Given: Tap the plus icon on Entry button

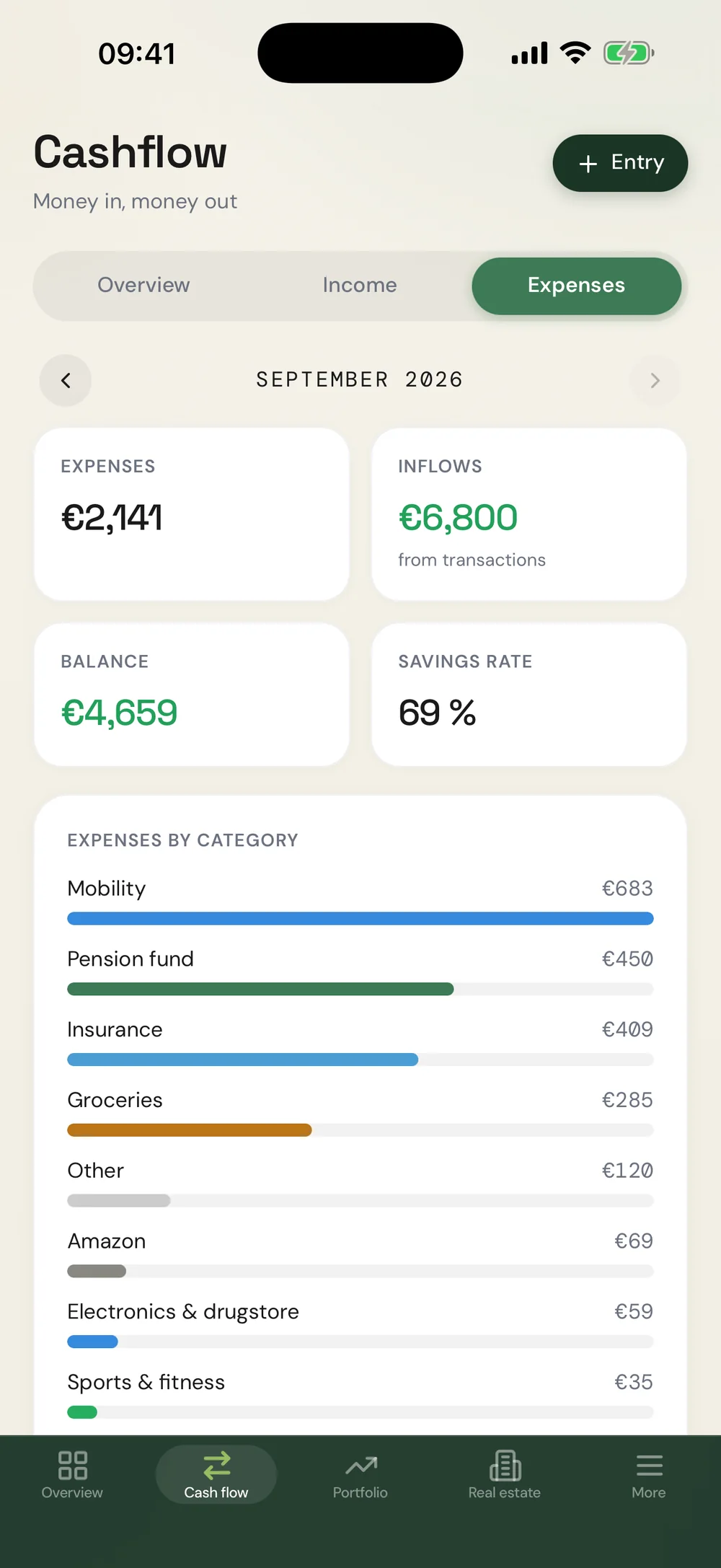Looking at the screenshot, I should [x=588, y=164].
